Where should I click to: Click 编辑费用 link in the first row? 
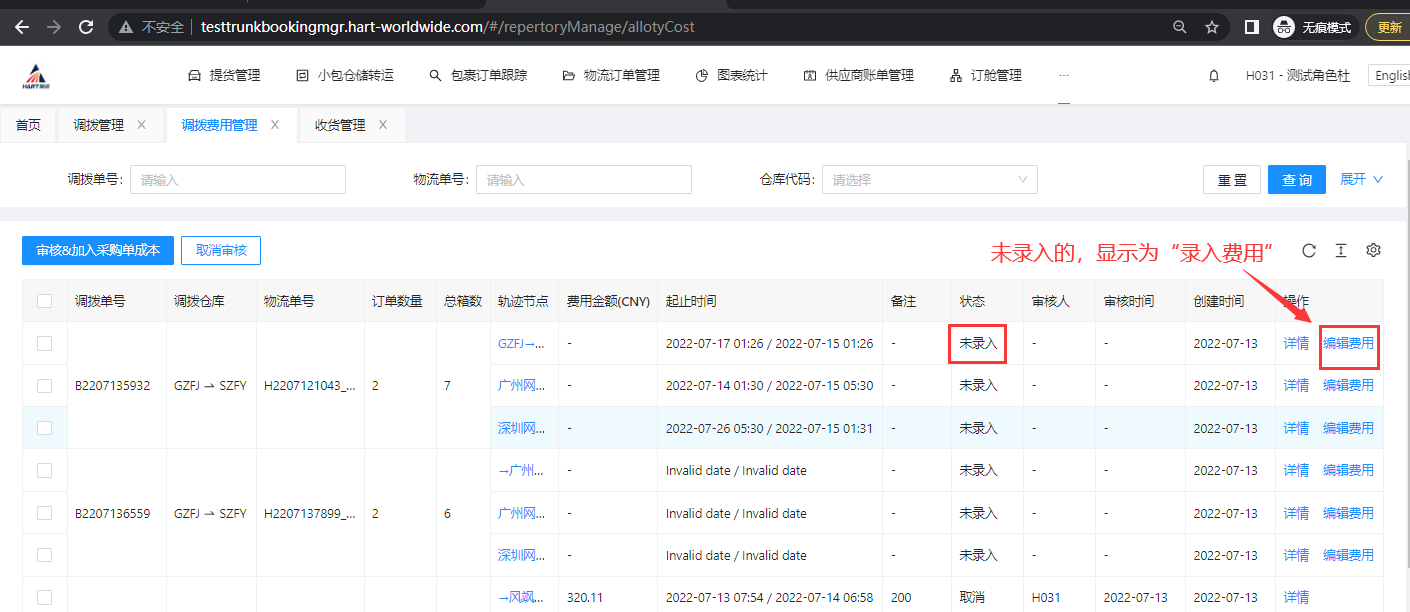coord(1348,343)
